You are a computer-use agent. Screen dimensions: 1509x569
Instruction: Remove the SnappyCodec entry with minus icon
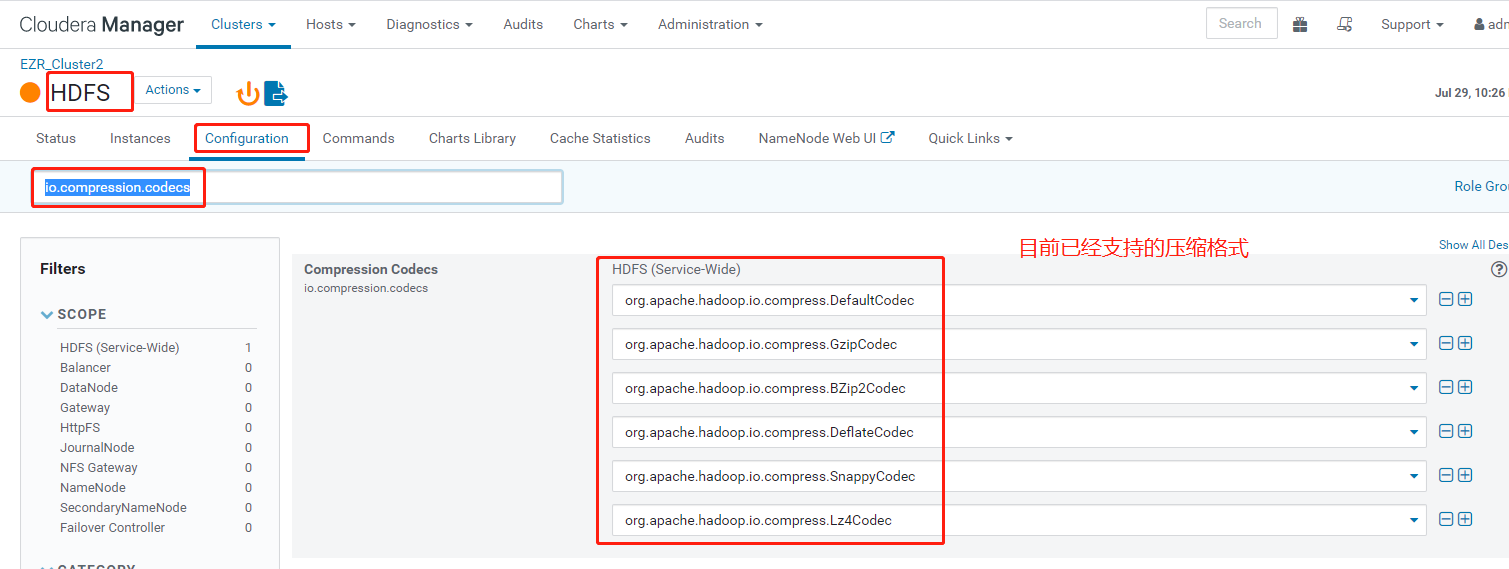(x=1446, y=475)
